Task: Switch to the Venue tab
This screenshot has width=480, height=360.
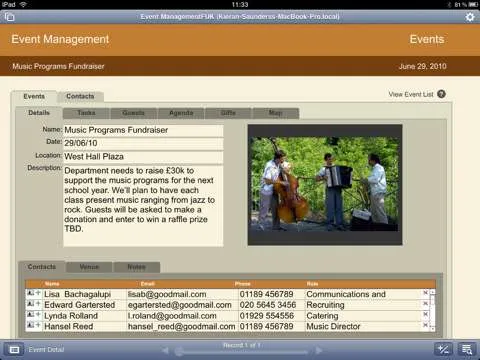Action: pyautogui.click(x=89, y=267)
